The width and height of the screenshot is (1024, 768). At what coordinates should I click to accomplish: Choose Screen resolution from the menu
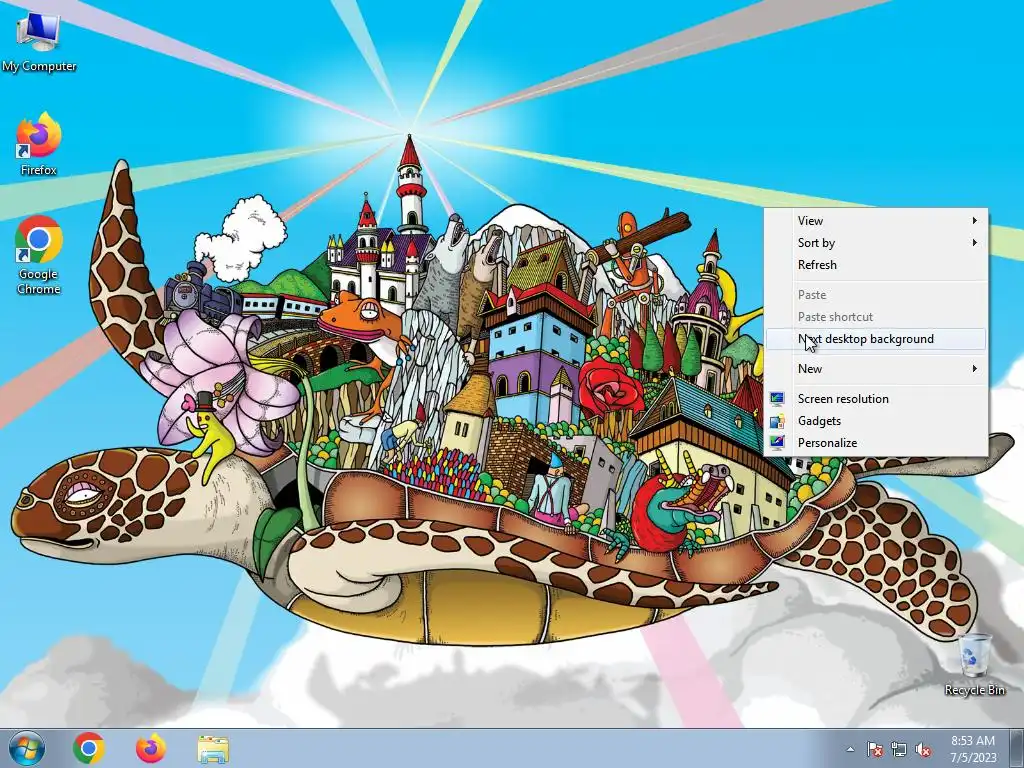pyautogui.click(x=875, y=399)
